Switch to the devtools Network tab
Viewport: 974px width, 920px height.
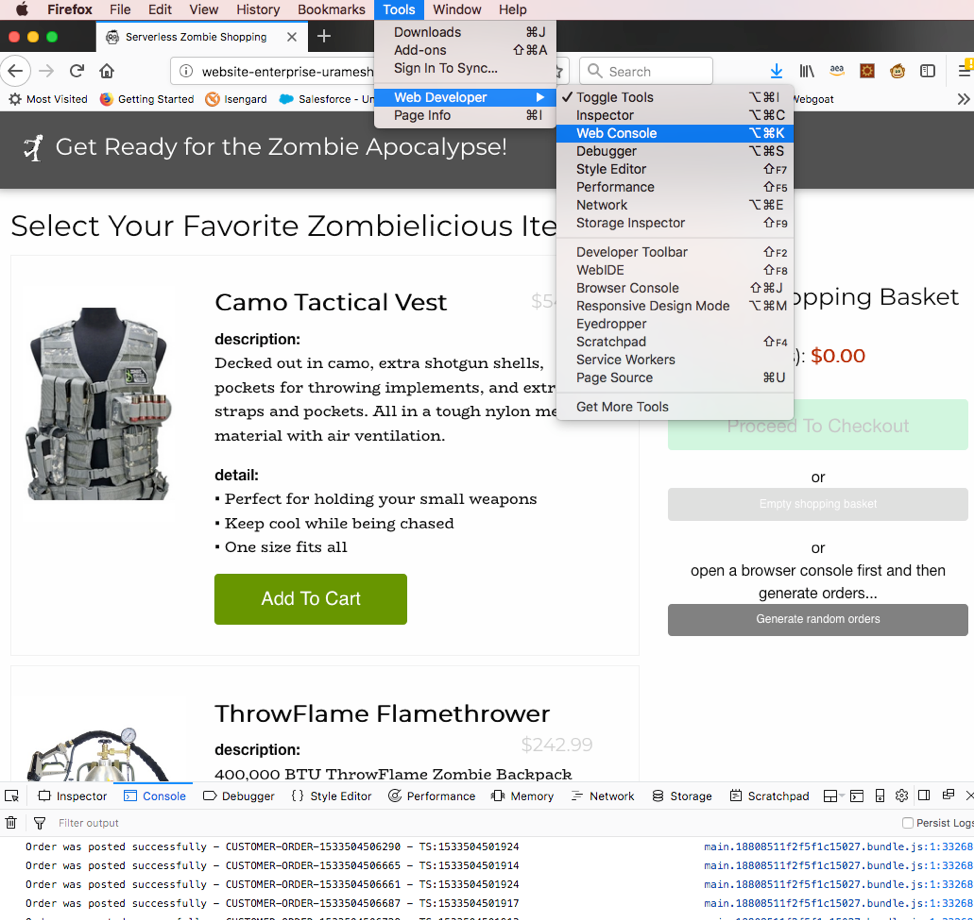point(603,796)
